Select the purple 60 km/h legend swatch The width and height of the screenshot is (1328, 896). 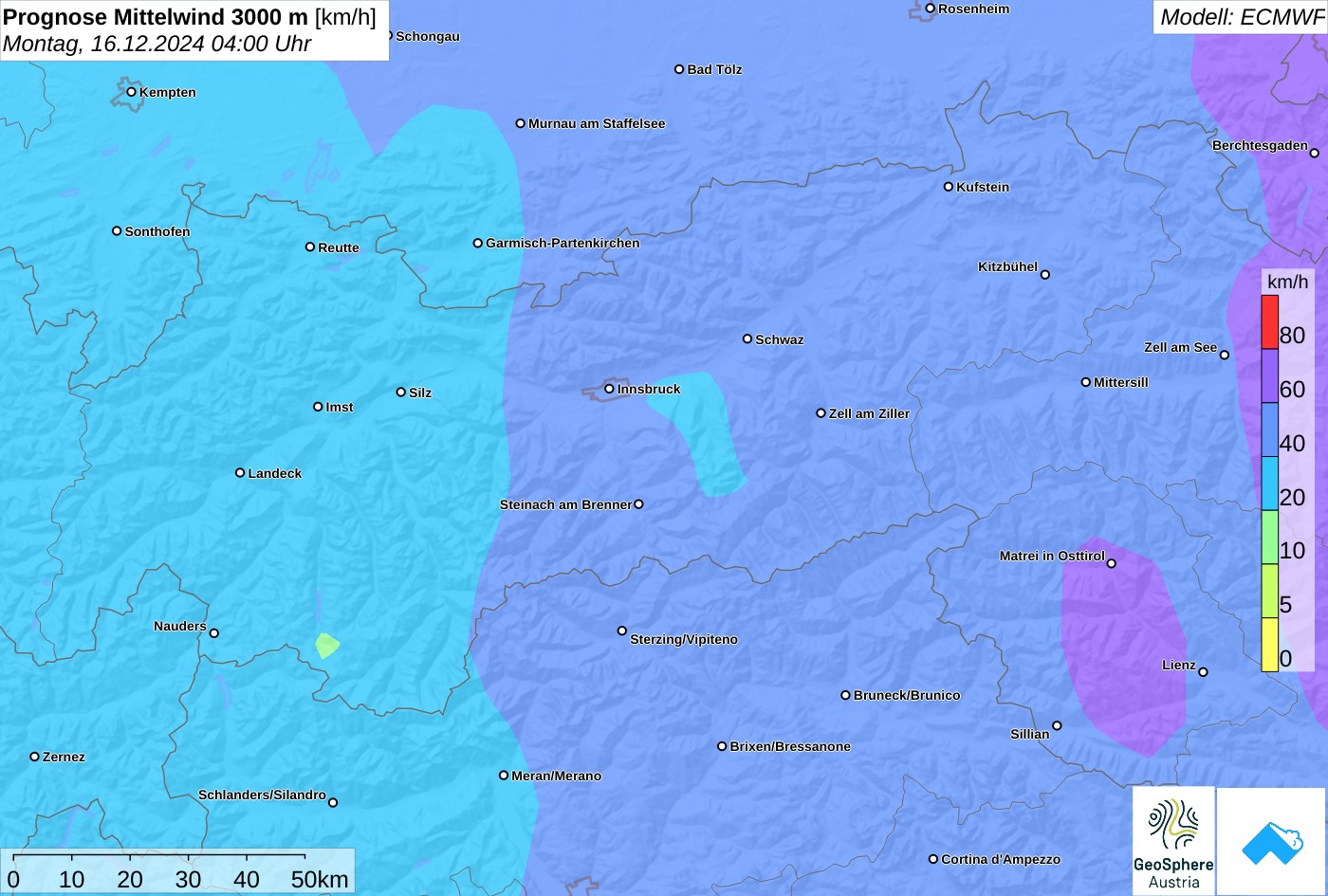point(1269,376)
